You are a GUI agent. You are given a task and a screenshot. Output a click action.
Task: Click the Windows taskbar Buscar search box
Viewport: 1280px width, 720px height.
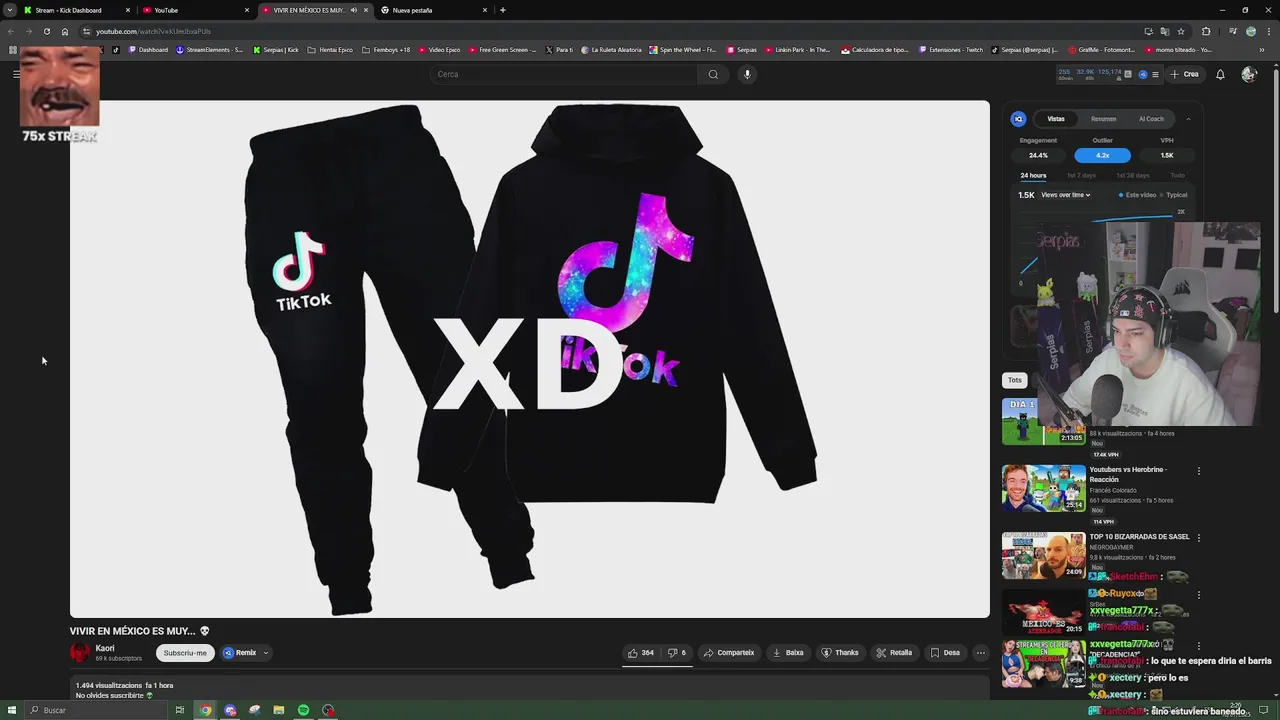(x=95, y=710)
